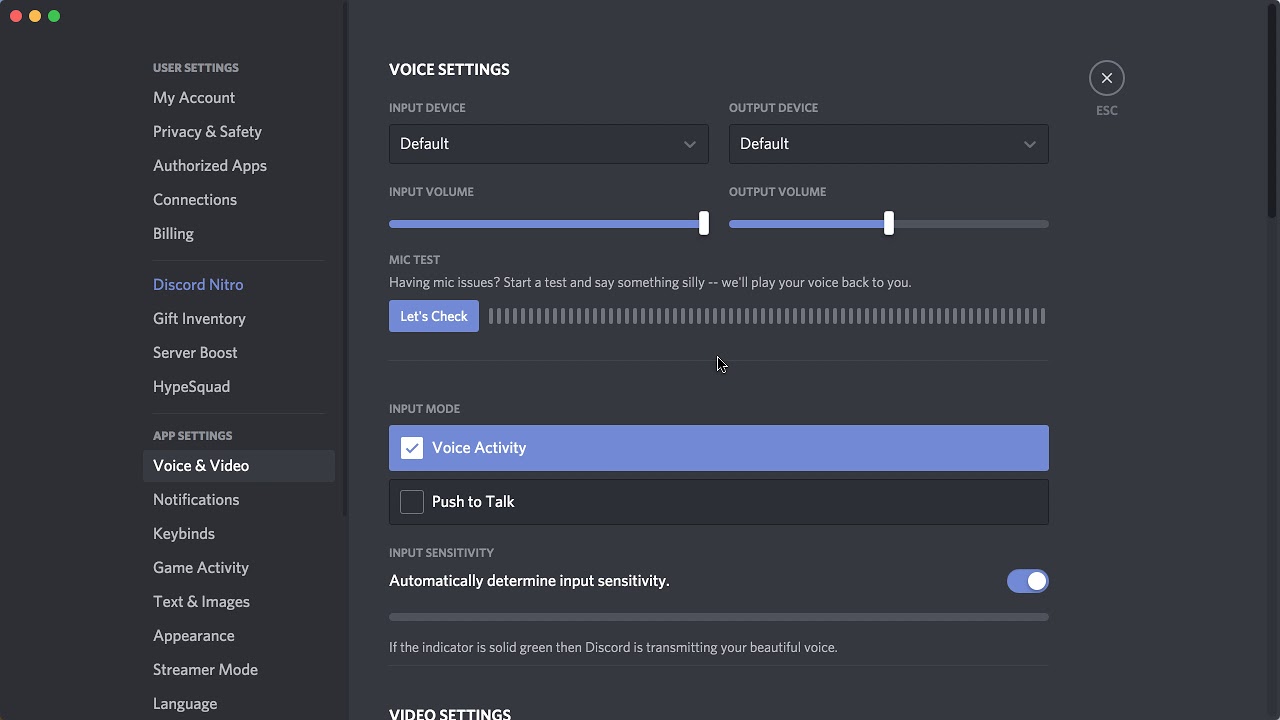The width and height of the screenshot is (1280, 720).
Task: Click the mic test level meter
Action: click(x=767, y=316)
